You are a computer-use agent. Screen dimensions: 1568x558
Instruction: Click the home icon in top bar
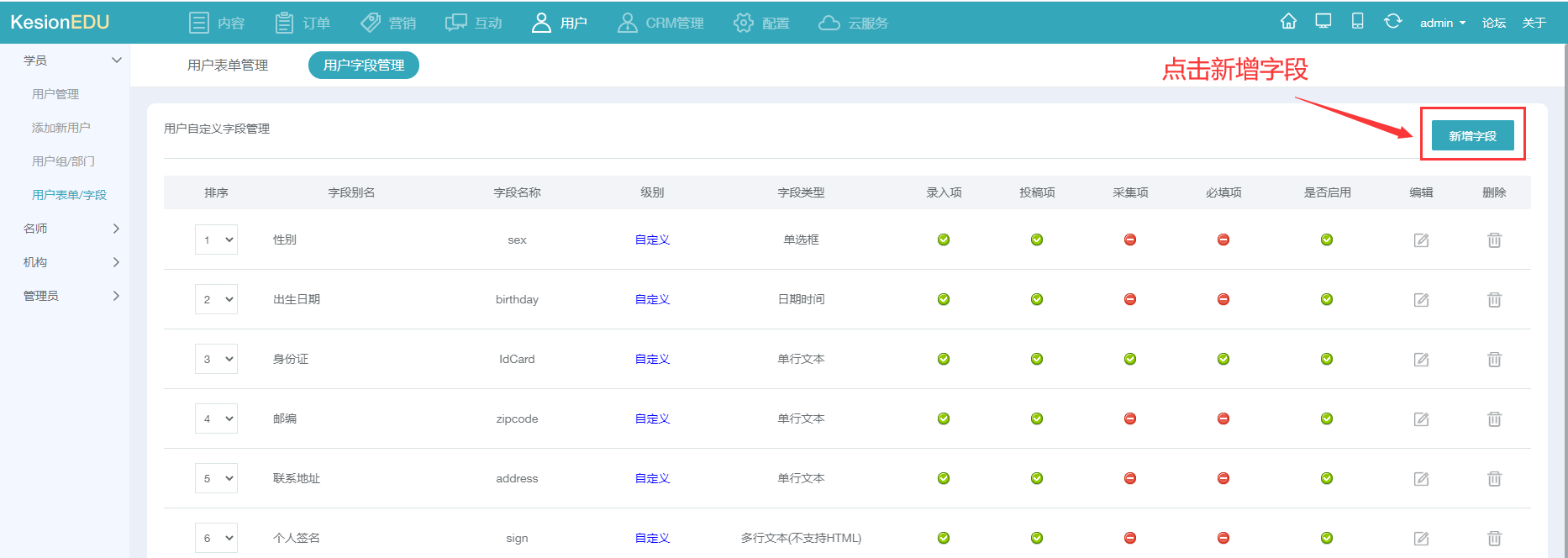pyautogui.click(x=1288, y=22)
